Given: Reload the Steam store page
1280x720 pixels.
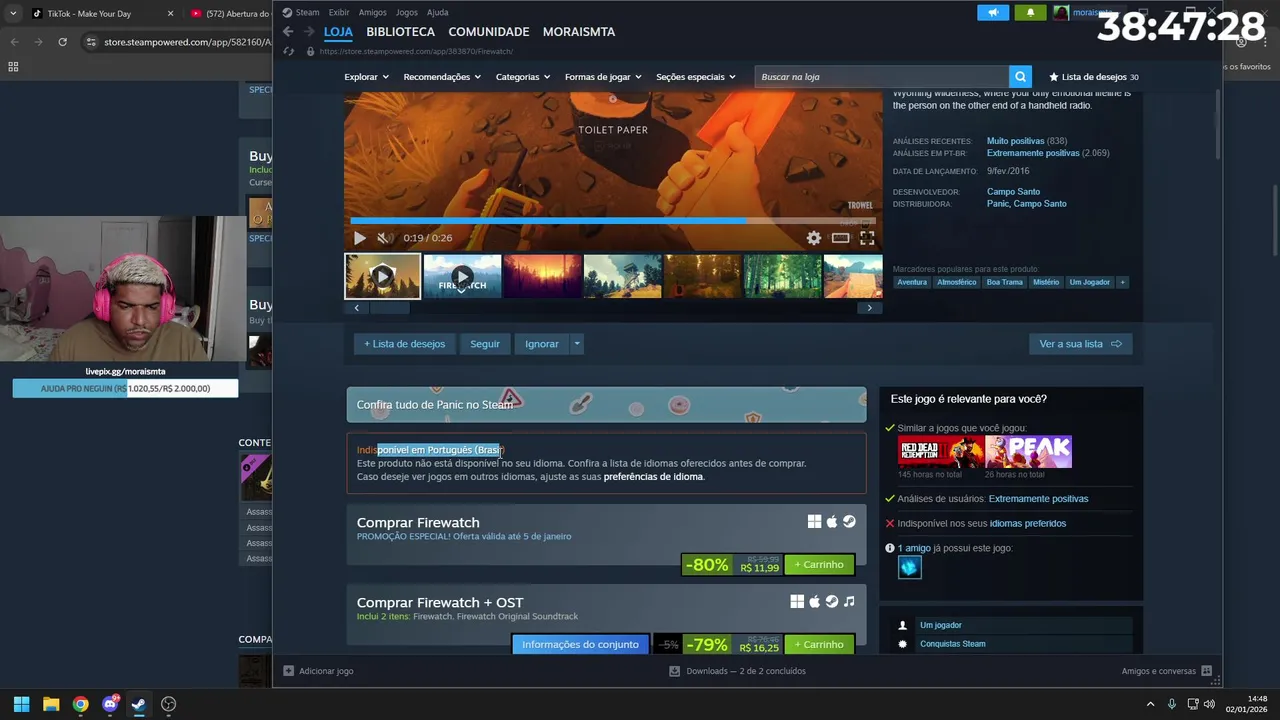Looking at the screenshot, I should (x=289, y=51).
